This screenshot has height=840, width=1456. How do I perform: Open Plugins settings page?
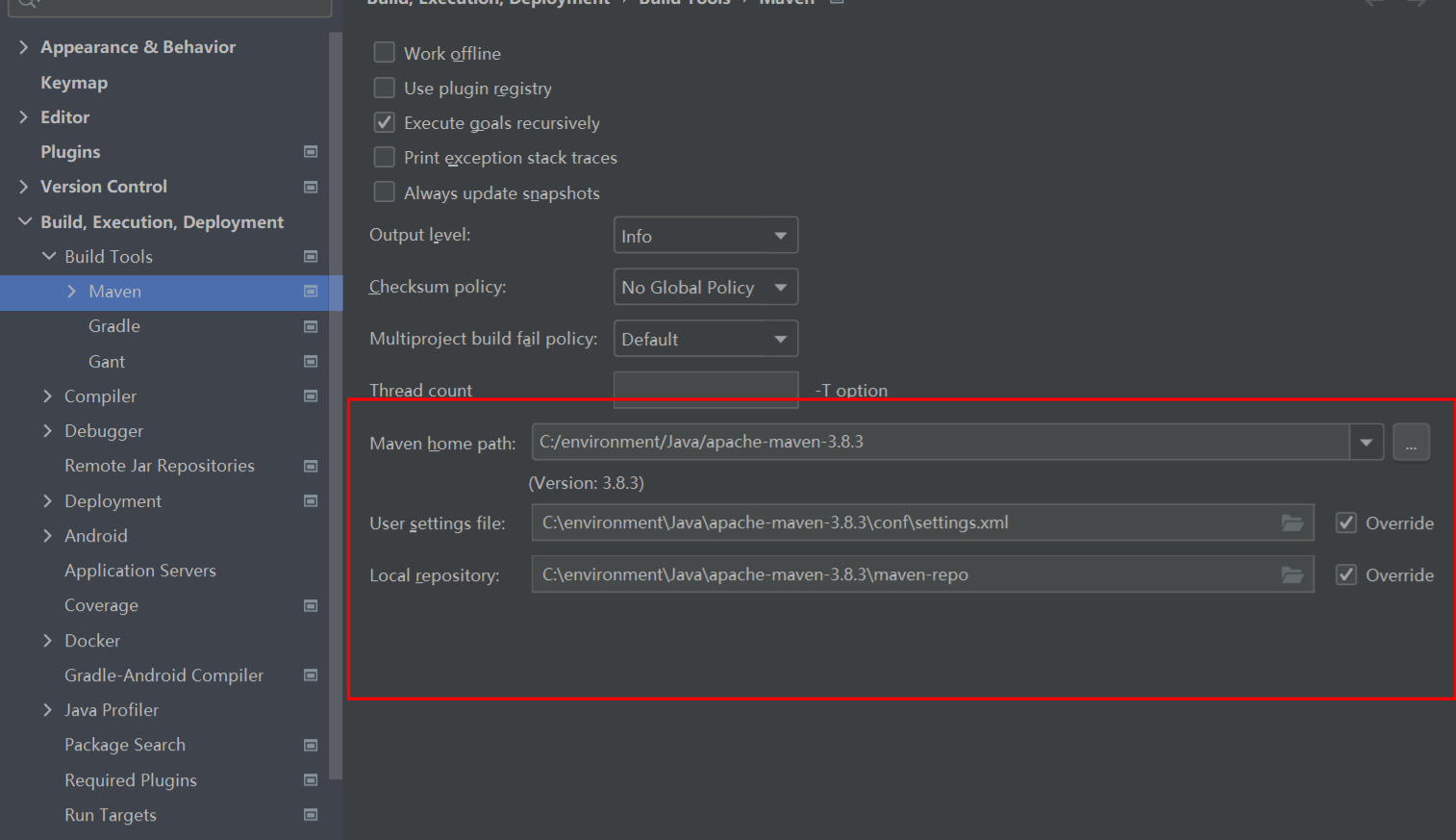[70, 152]
